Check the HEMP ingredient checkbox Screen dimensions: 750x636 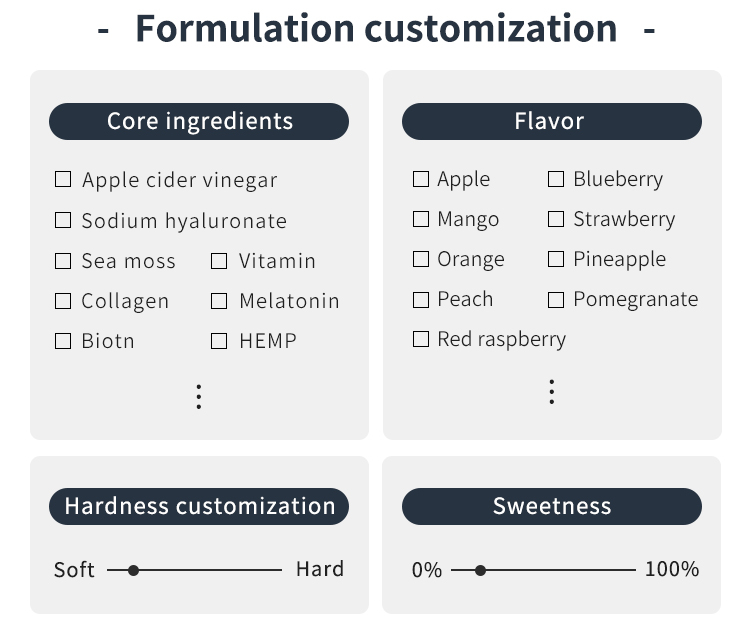pyautogui.click(x=219, y=341)
